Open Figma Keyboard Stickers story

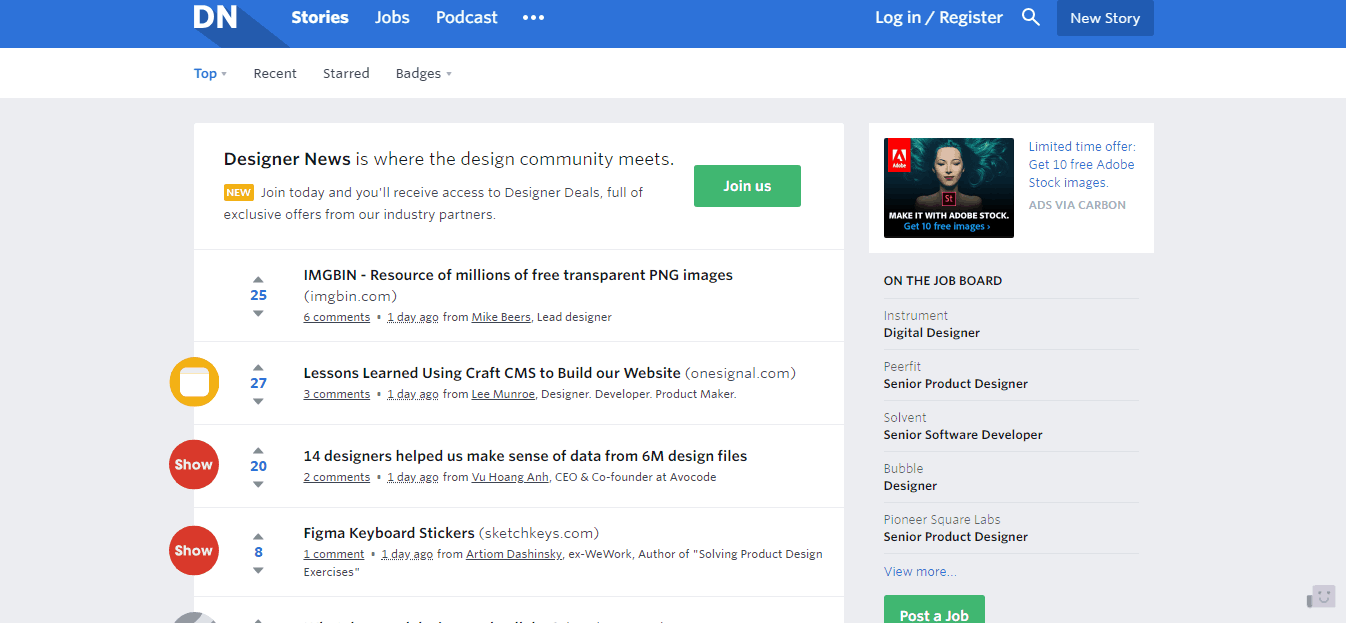[389, 533]
